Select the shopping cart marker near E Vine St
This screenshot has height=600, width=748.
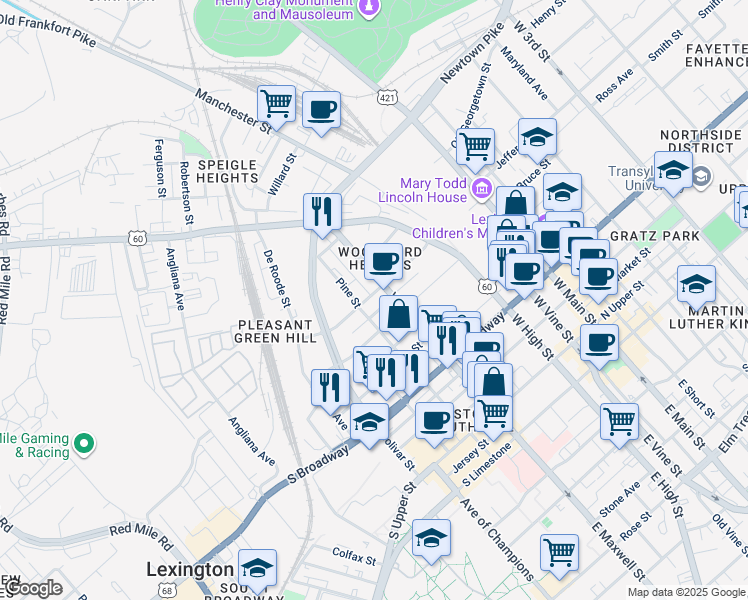[x=620, y=425]
